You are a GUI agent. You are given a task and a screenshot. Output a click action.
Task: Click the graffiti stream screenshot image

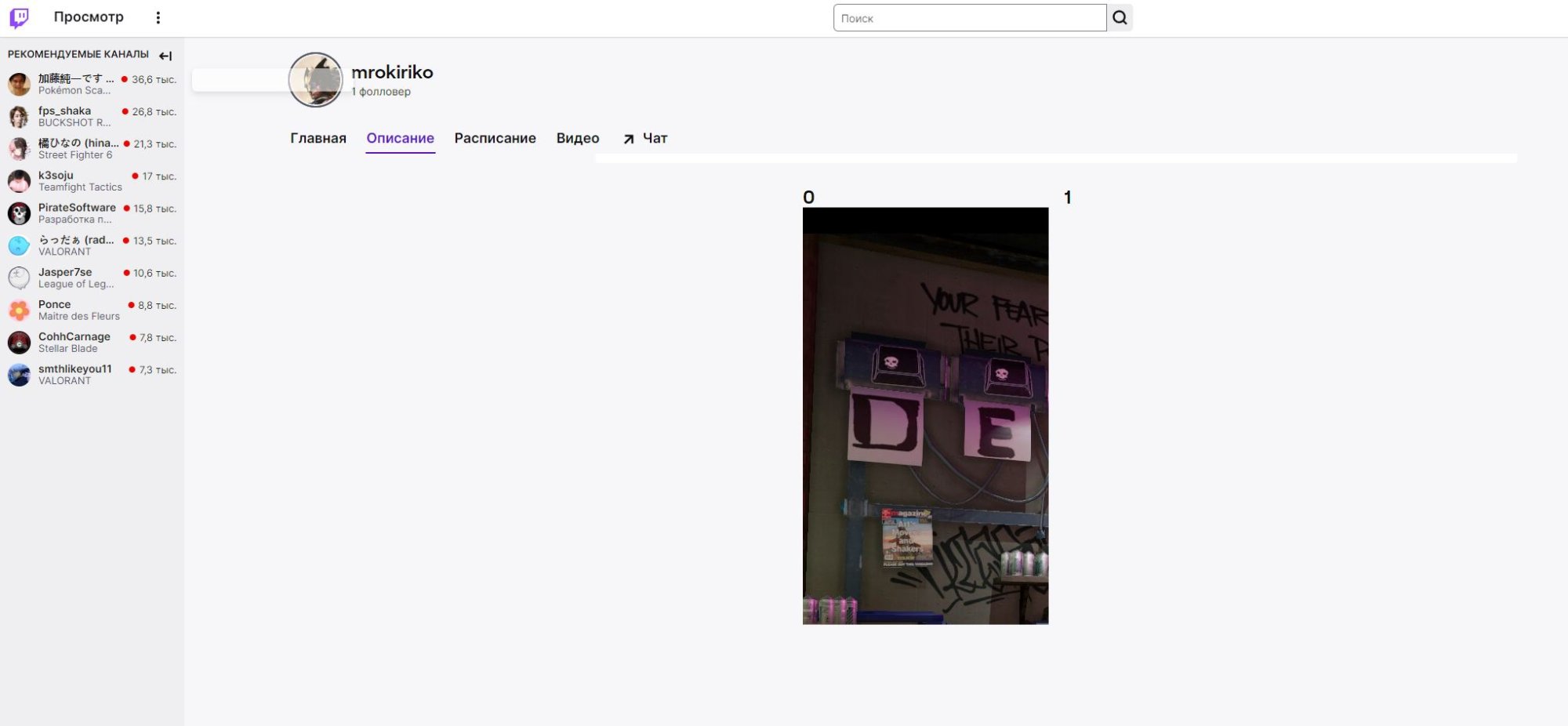pos(925,416)
